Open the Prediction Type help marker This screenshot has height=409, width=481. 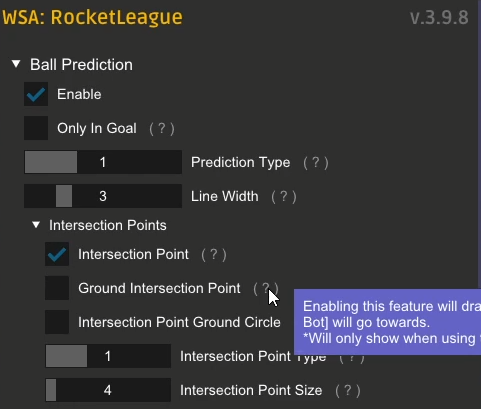(316, 163)
